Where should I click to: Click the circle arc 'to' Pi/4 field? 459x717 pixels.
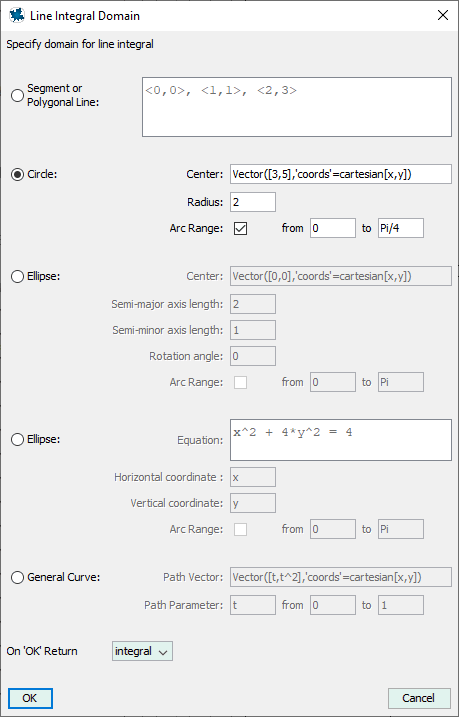[x=401, y=228]
